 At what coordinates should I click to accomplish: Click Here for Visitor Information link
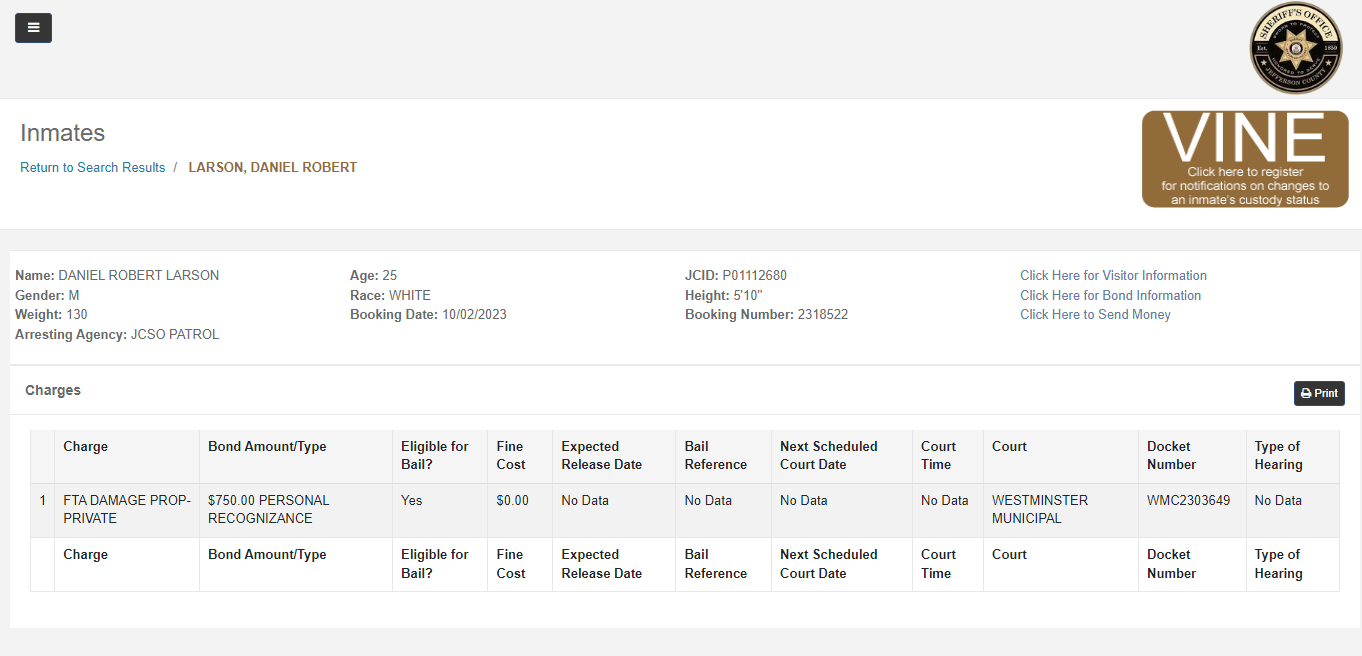1113,276
